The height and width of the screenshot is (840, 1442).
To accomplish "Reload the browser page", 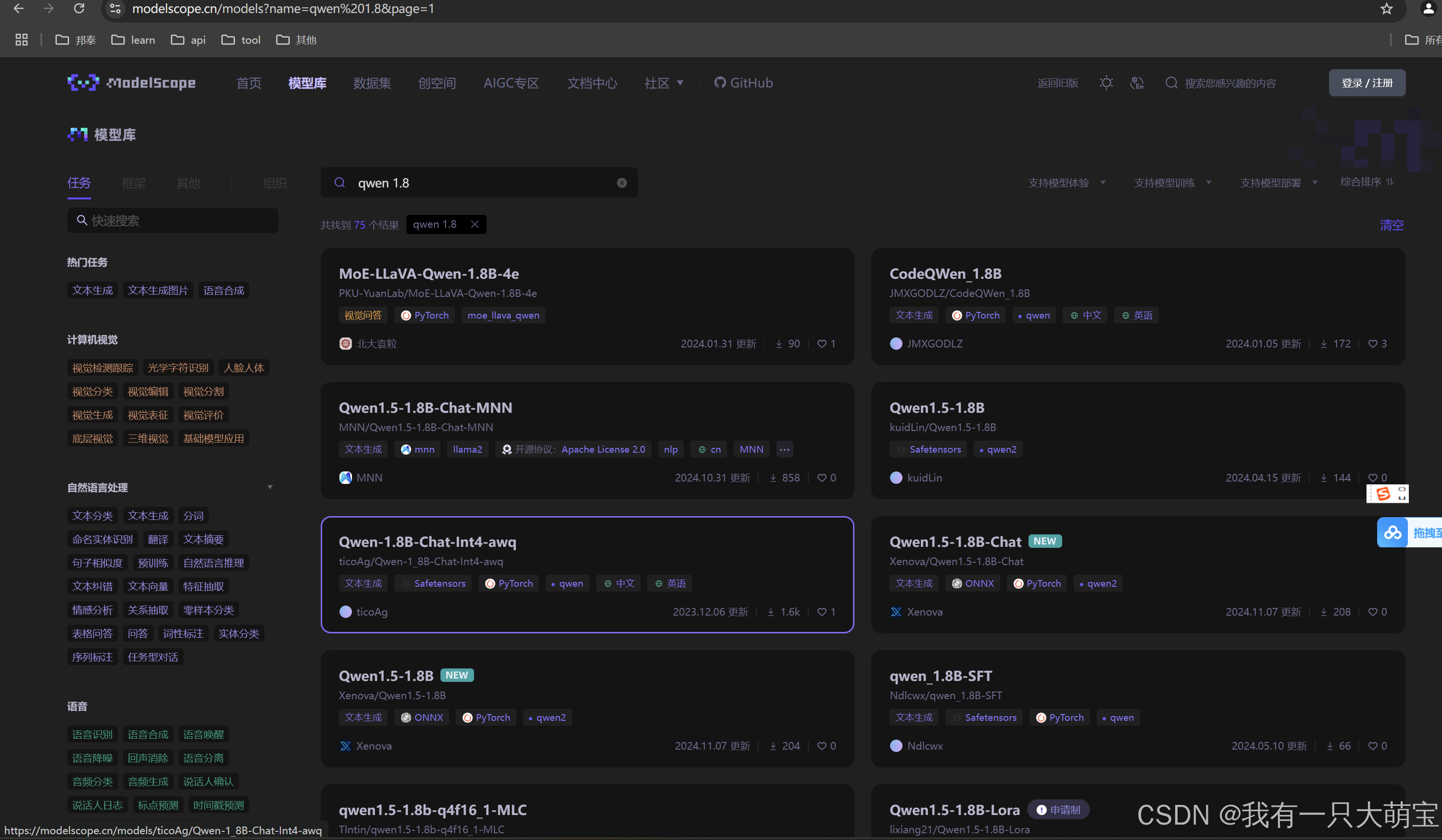I will pos(79,9).
